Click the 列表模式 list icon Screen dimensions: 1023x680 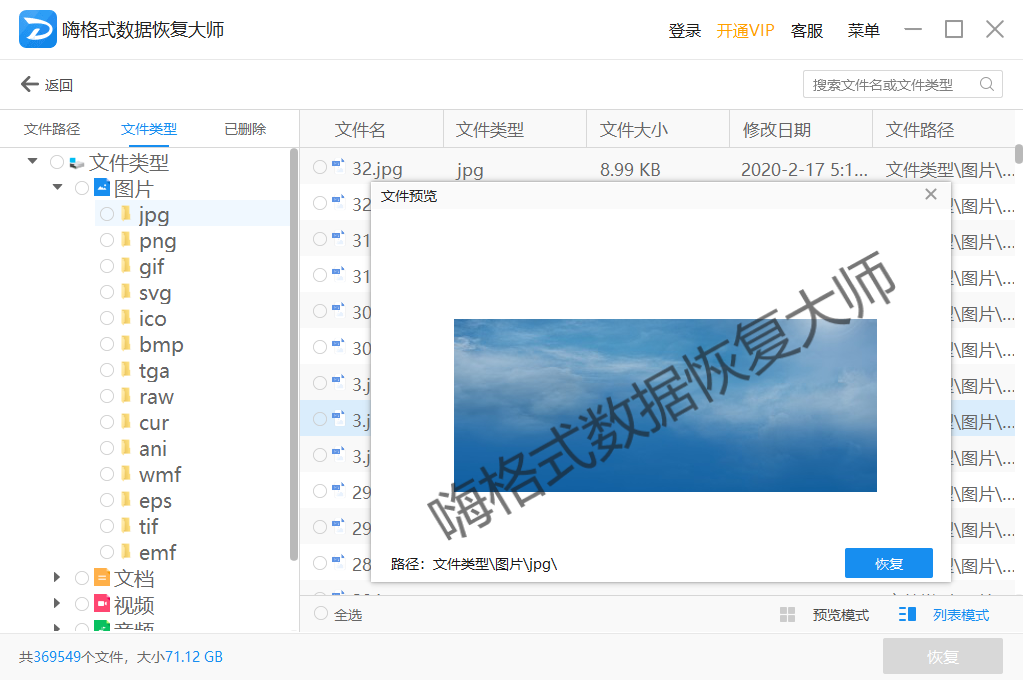pyautogui.click(x=907, y=614)
